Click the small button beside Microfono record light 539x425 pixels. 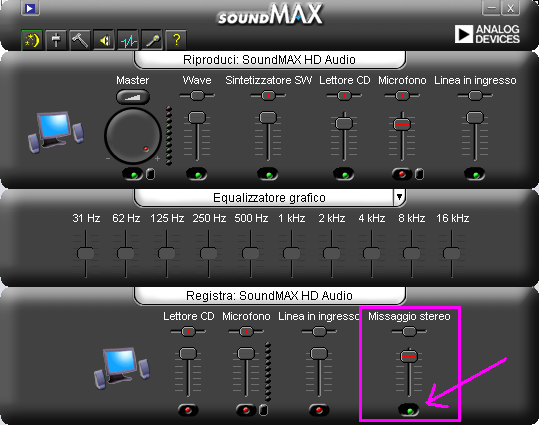tap(263, 410)
